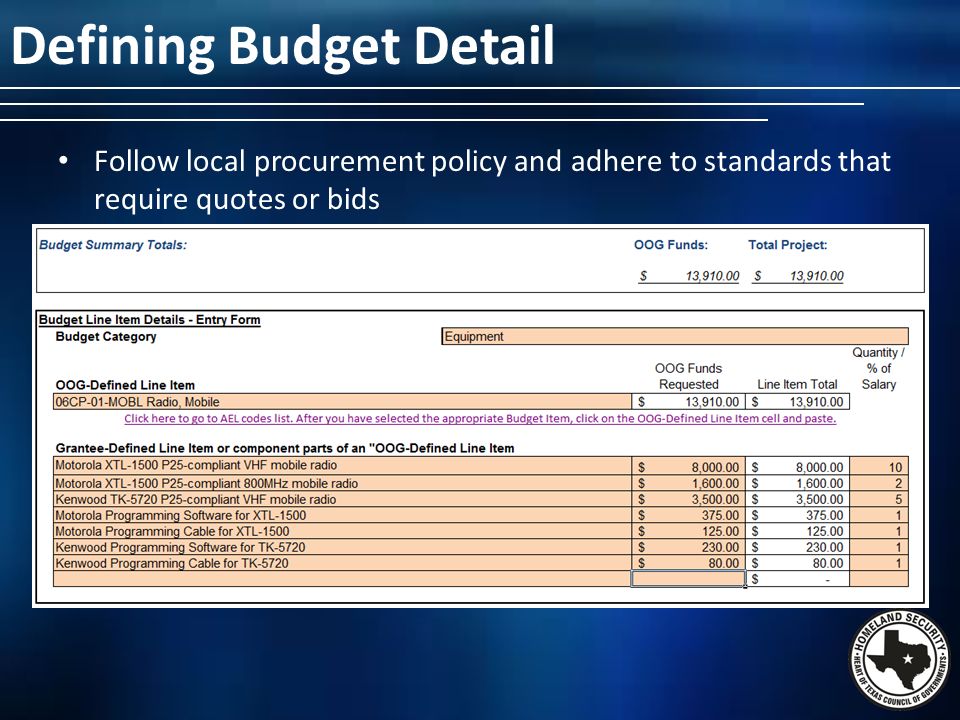Viewport: 960px width, 720px height.
Task: Click the 80.00 Line Item Total cell
Action: 797,563
